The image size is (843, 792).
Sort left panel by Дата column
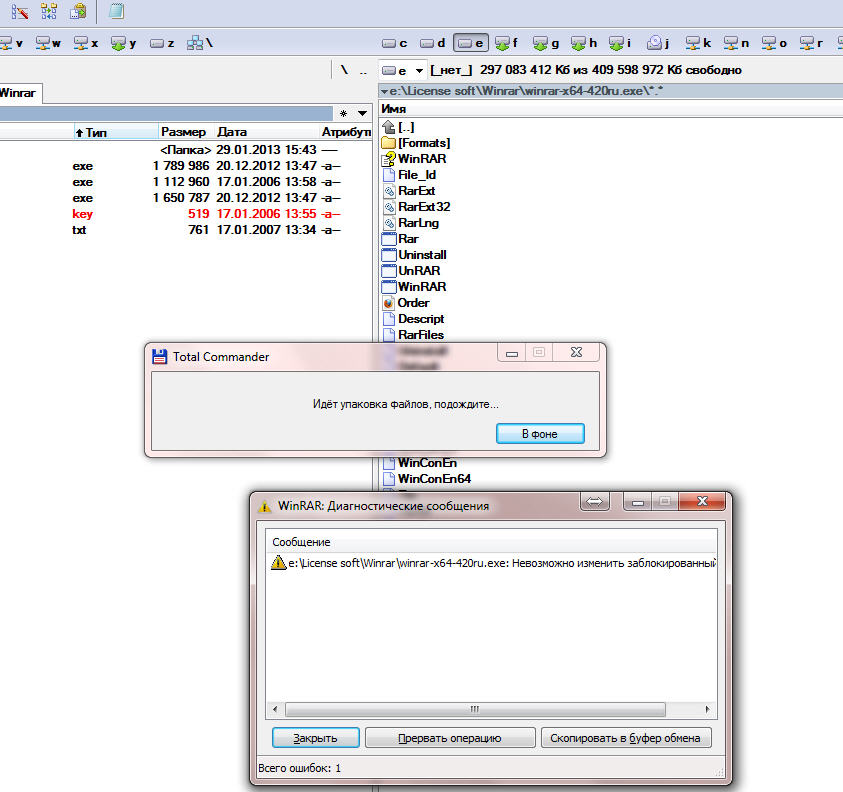[x=267, y=132]
